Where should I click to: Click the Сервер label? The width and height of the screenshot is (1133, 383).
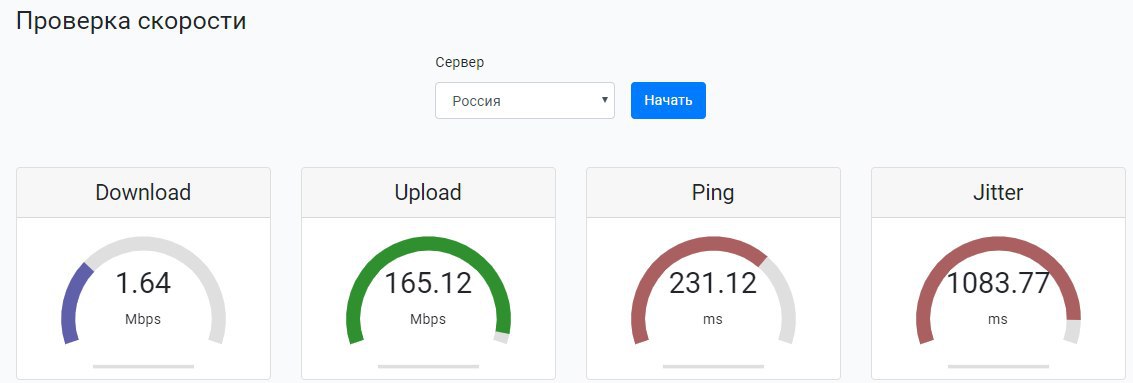coord(460,62)
